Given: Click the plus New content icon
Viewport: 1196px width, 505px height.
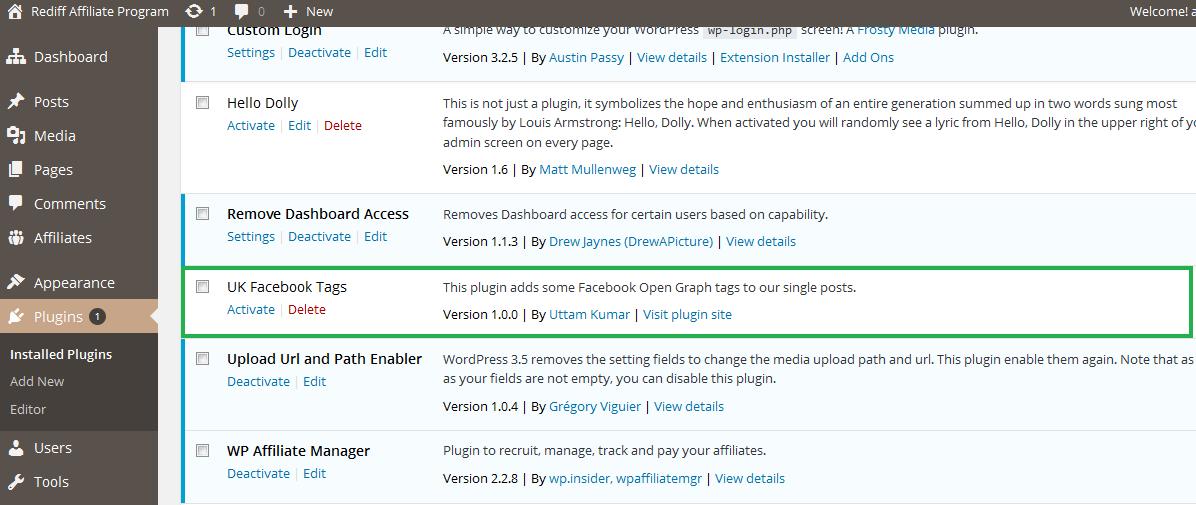Looking at the screenshot, I should pyautogui.click(x=290, y=11).
